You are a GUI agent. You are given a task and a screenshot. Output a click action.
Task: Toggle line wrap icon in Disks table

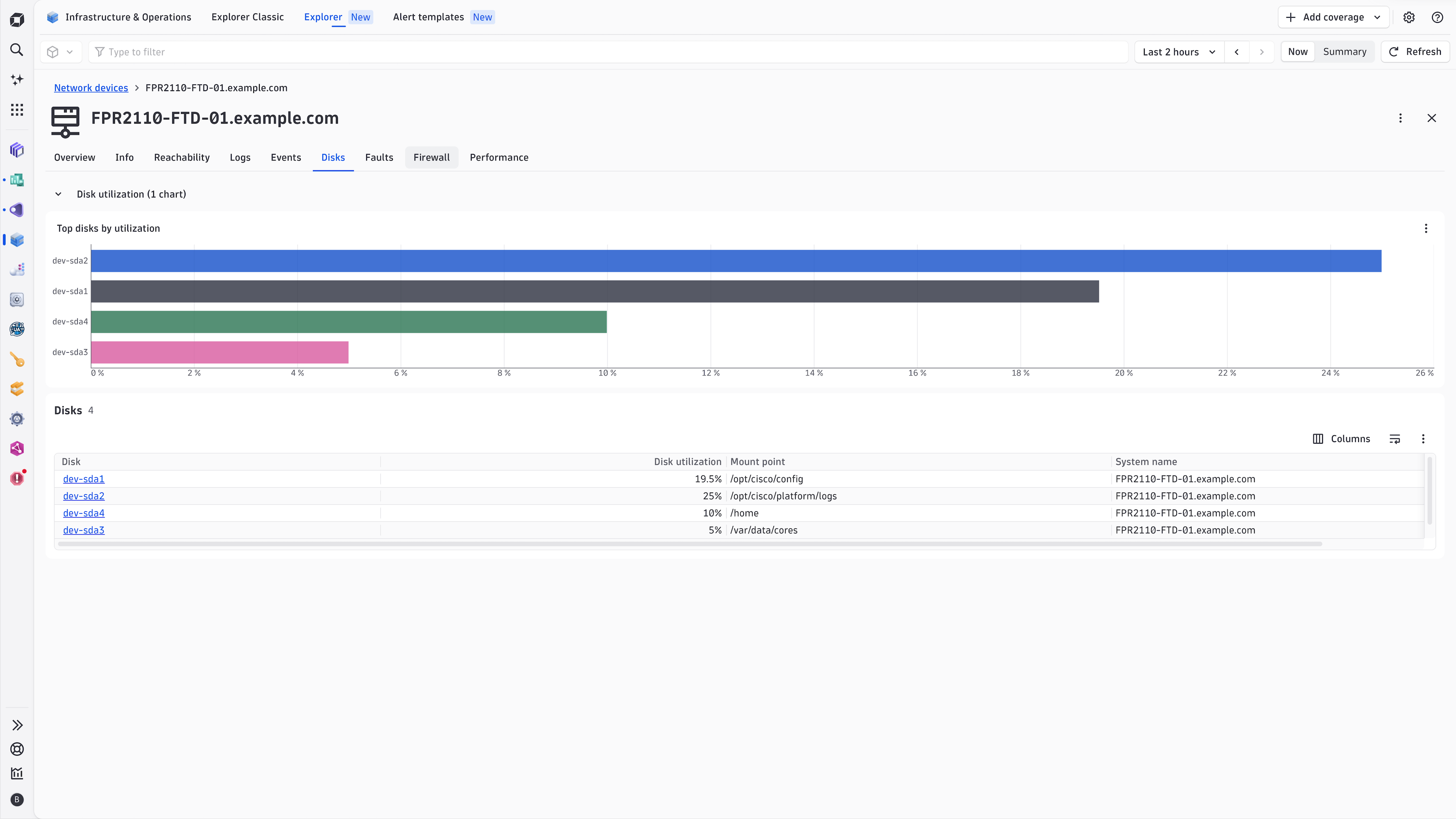pos(1395,439)
